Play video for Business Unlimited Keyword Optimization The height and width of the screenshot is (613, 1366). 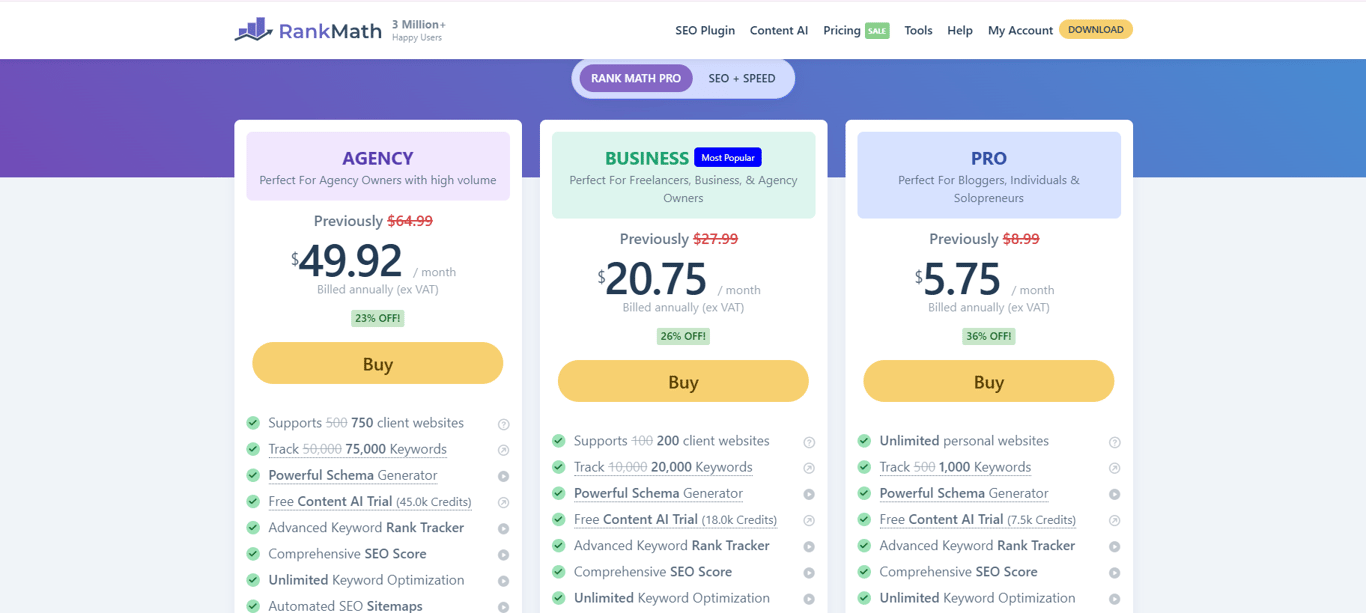[x=809, y=599]
